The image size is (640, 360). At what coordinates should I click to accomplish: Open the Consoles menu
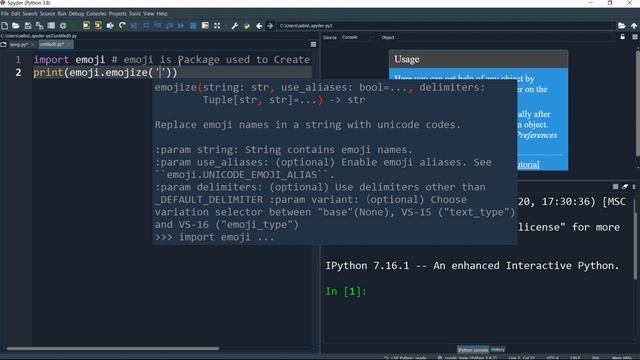tap(96, 14)
